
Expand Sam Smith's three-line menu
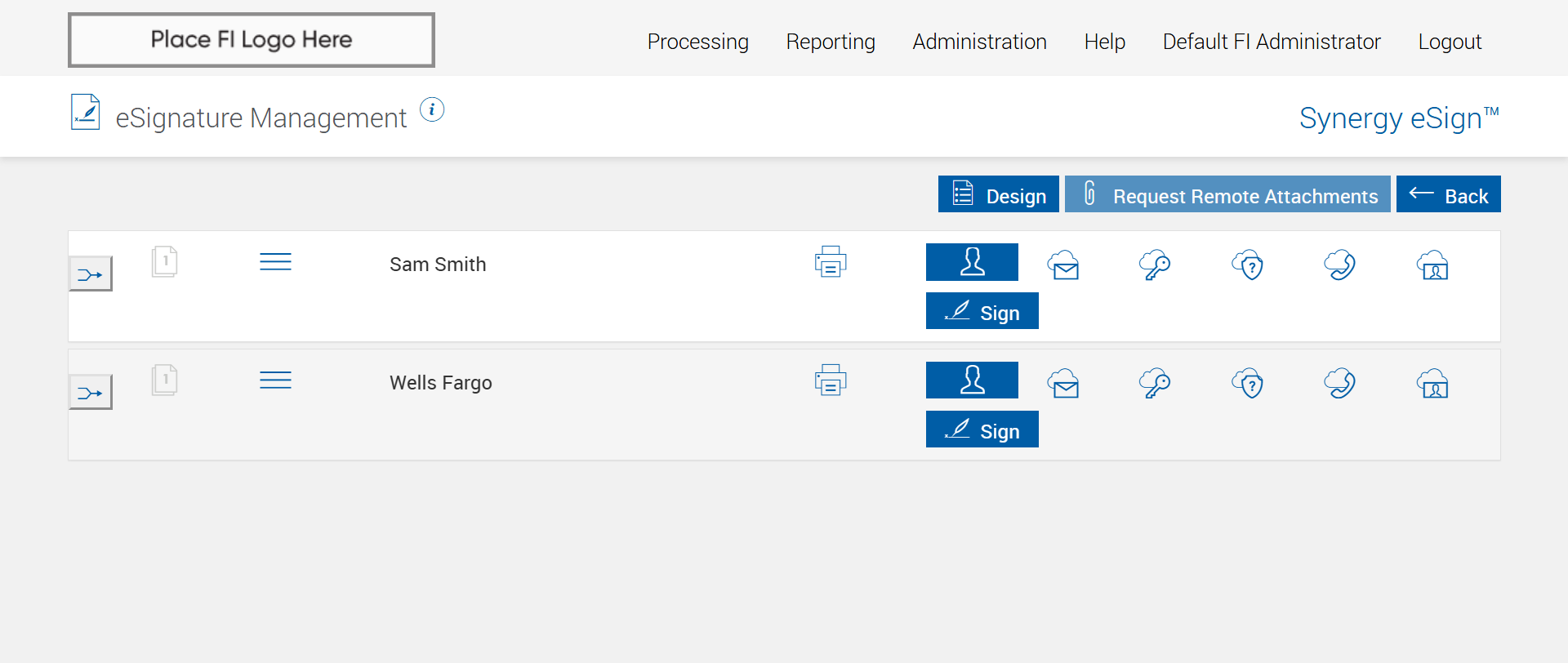(x=275, y=262)
